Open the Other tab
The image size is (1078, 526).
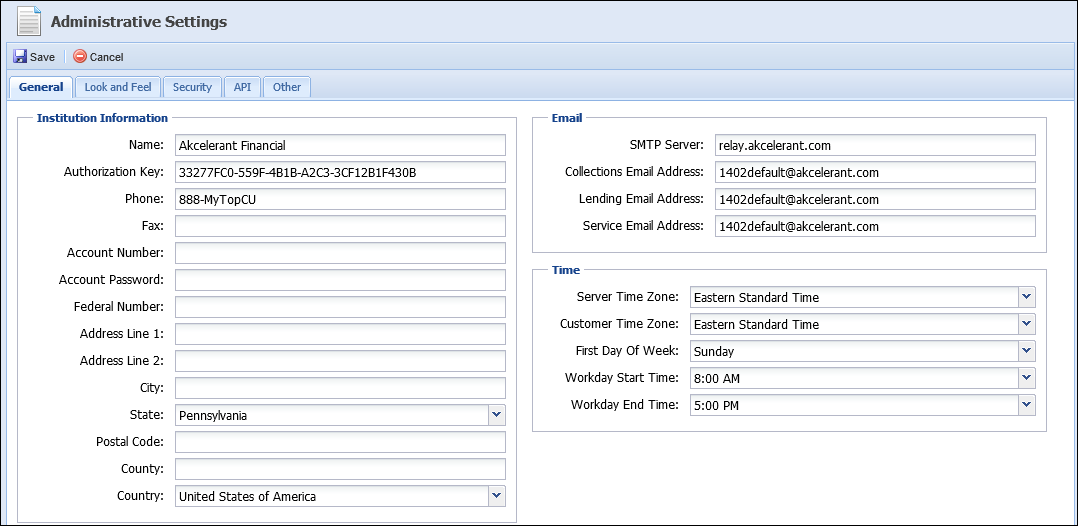pos(287,87)
